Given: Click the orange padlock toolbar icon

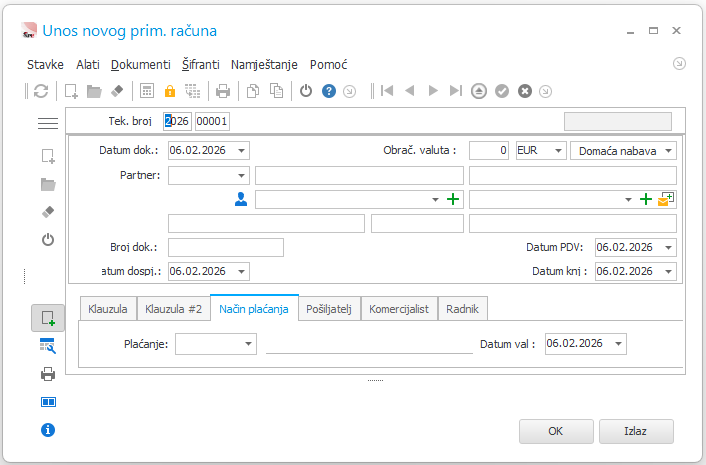Looking at the screenshot, I should click(x=170, y=91).
